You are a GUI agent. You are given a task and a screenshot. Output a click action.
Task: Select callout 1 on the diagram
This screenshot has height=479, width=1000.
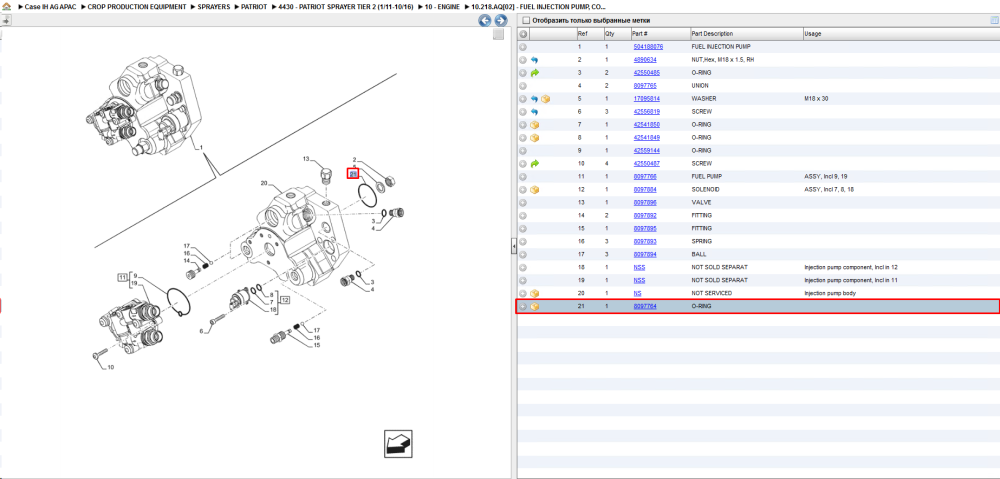(x=202, y=147)
